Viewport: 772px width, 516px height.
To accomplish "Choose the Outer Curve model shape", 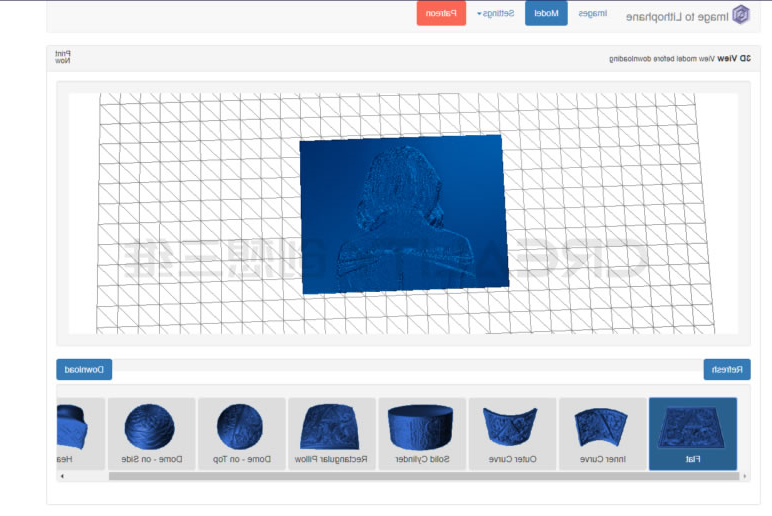I will 512,433.
